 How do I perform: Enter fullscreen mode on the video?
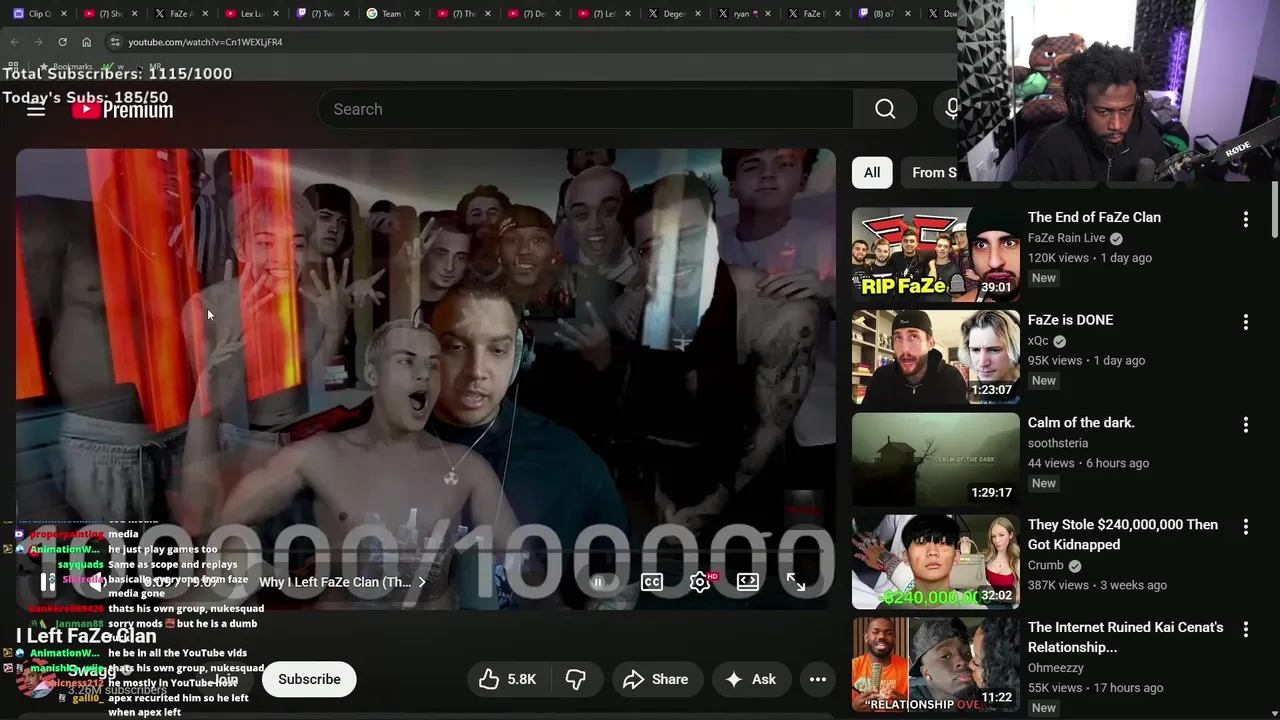(x=796, y=582)
